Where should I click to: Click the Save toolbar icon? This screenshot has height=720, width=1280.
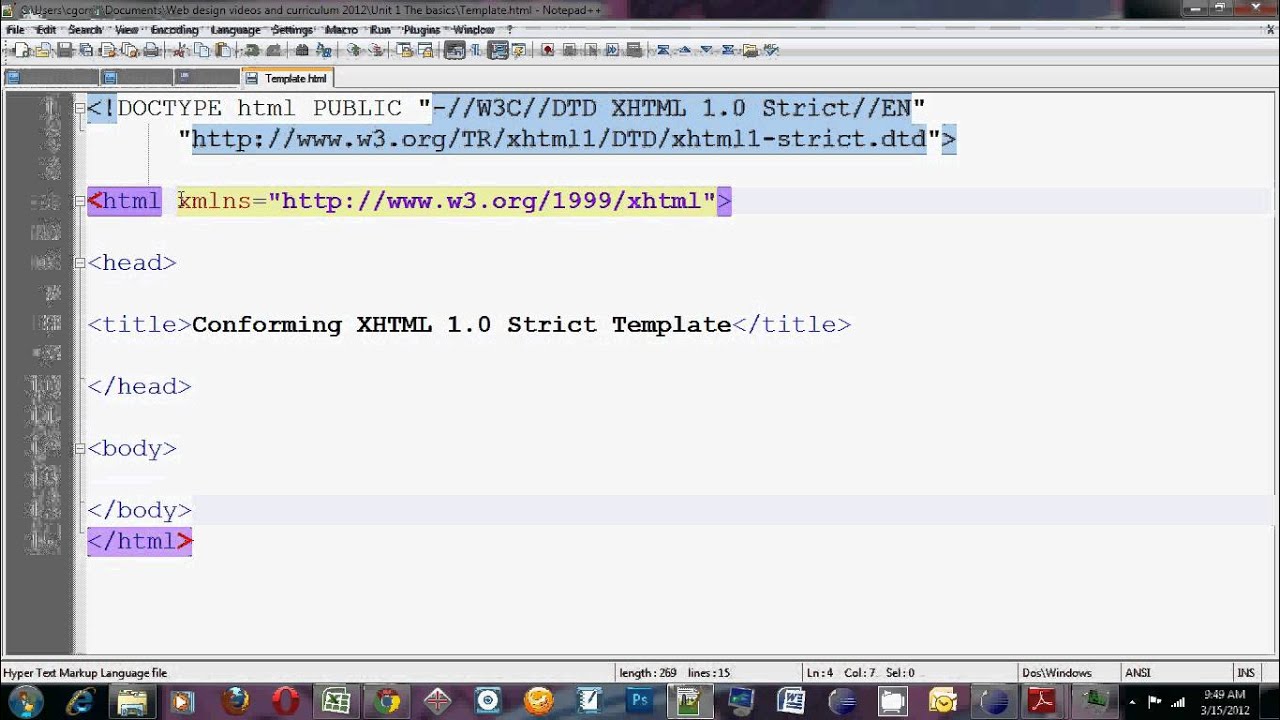(65, 50)
